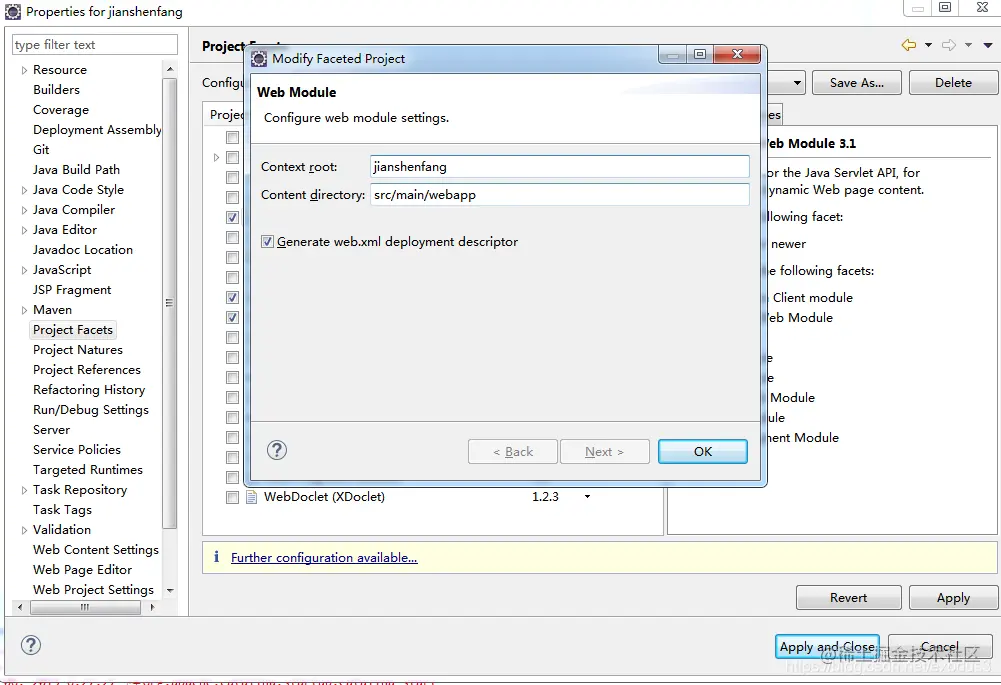Select Builders in the properties tree
This screenshot has width=1001, height=685.
56,89
